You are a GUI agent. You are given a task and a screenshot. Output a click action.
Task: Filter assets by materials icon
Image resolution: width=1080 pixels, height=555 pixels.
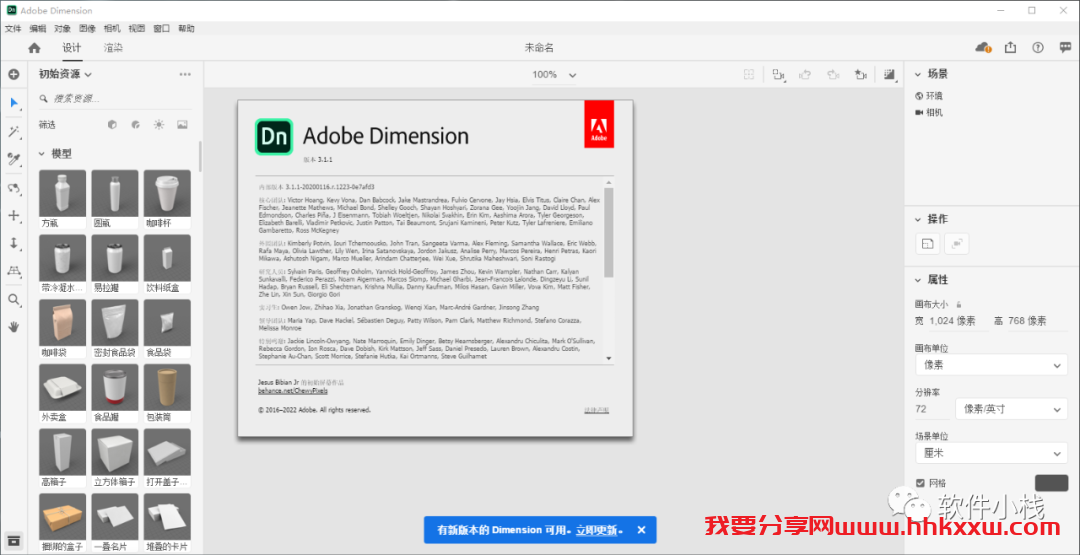[x=136, y=125]
